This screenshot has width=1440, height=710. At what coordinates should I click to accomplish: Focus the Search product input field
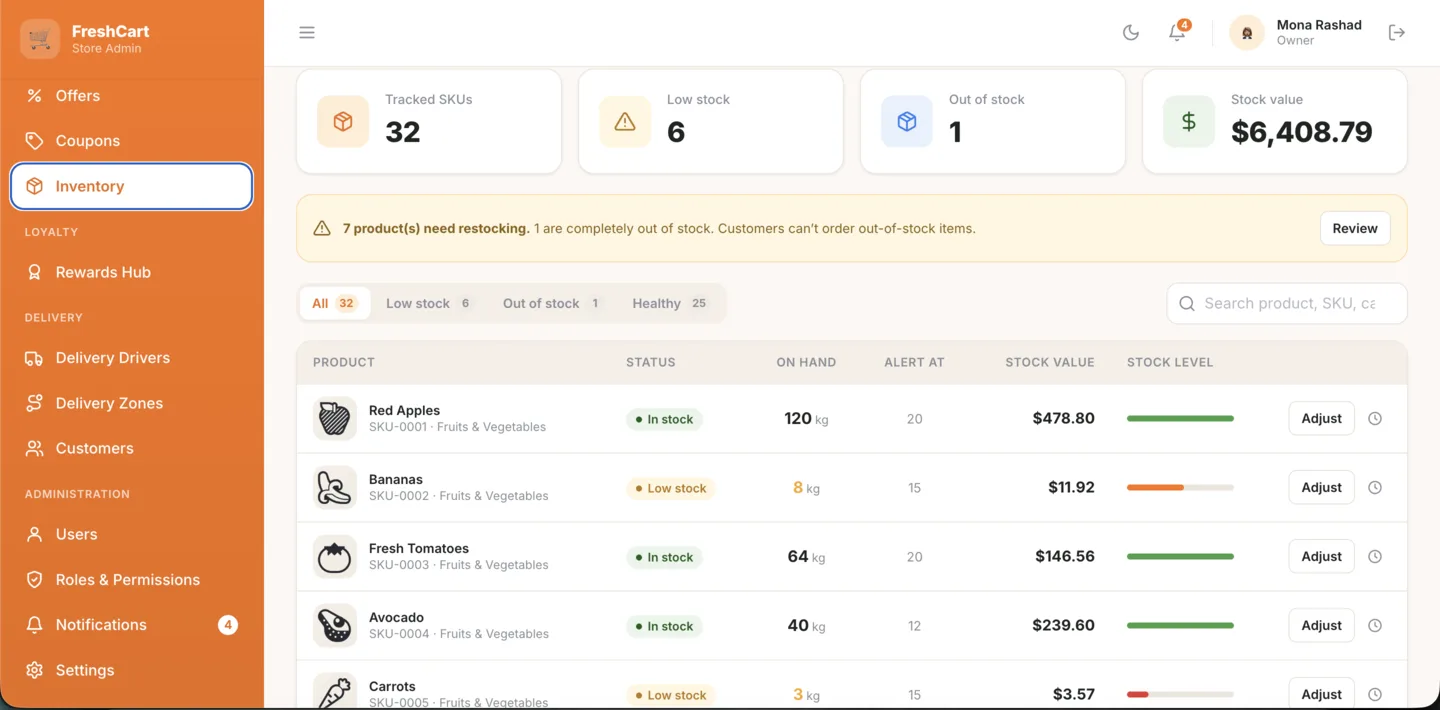coord(1287,303)
